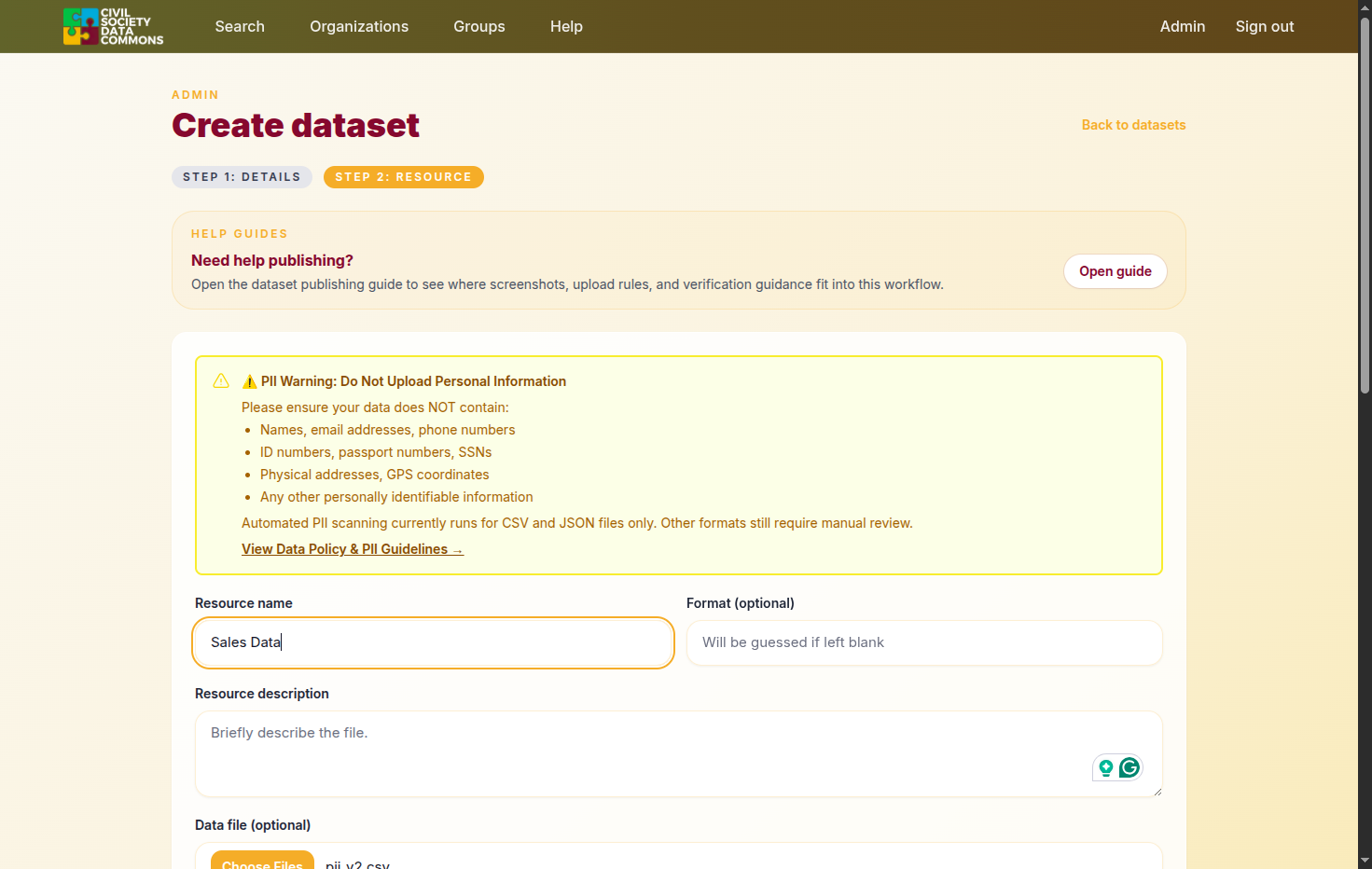Click the page's vertical scrollbar thumb
This screenshot has width=1372, height=869.
tap(1365, 205)
